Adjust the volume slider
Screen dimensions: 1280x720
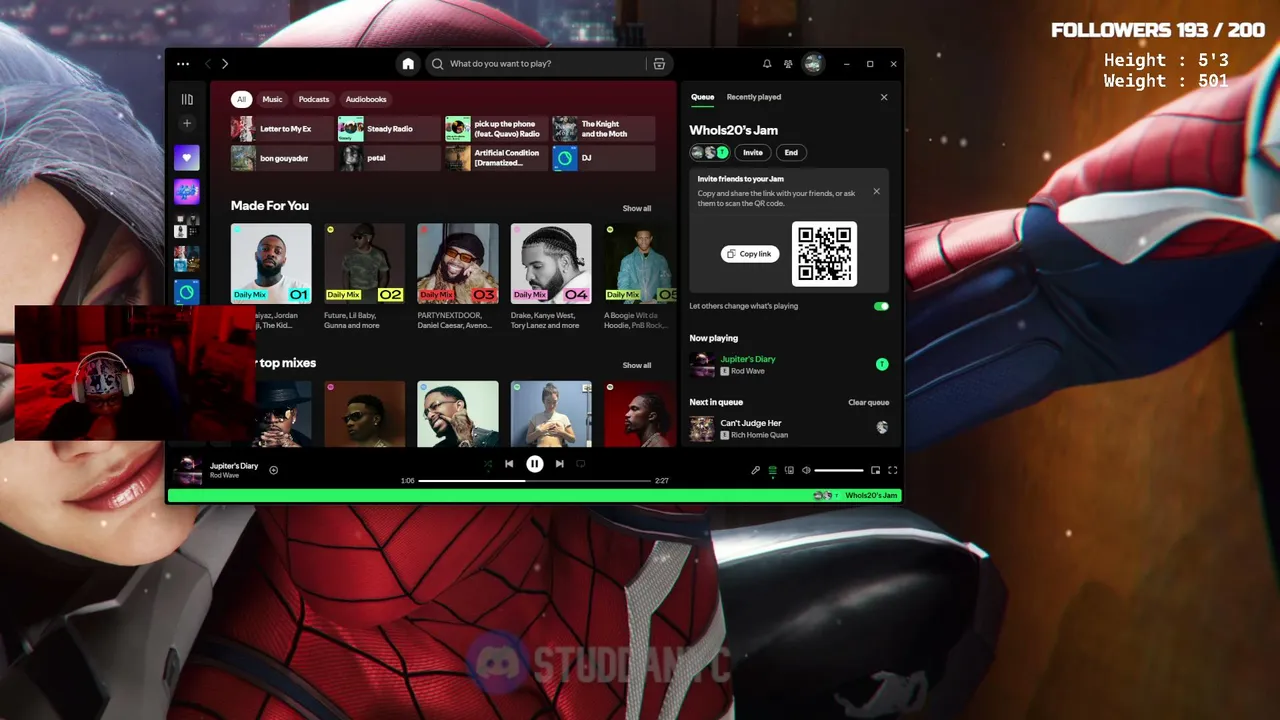click(x=839, y=470)
